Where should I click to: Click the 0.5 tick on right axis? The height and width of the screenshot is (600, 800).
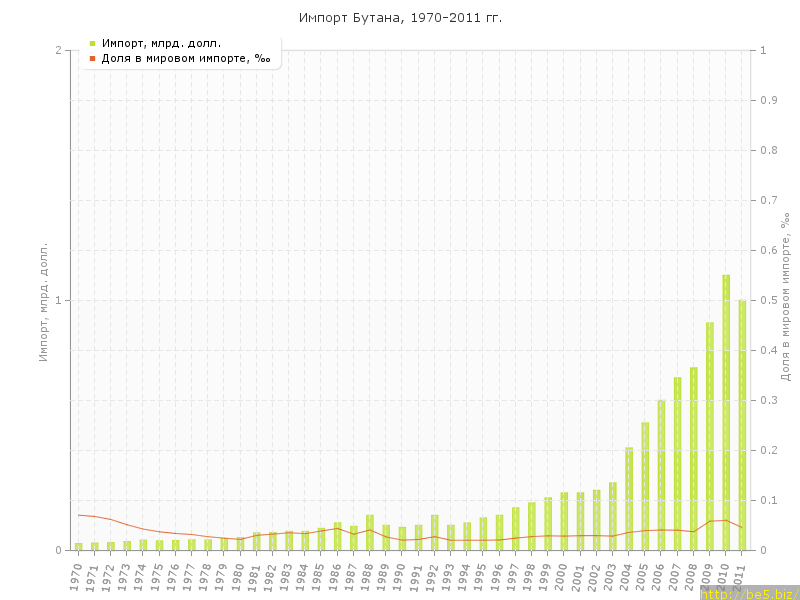click(770, 300)
